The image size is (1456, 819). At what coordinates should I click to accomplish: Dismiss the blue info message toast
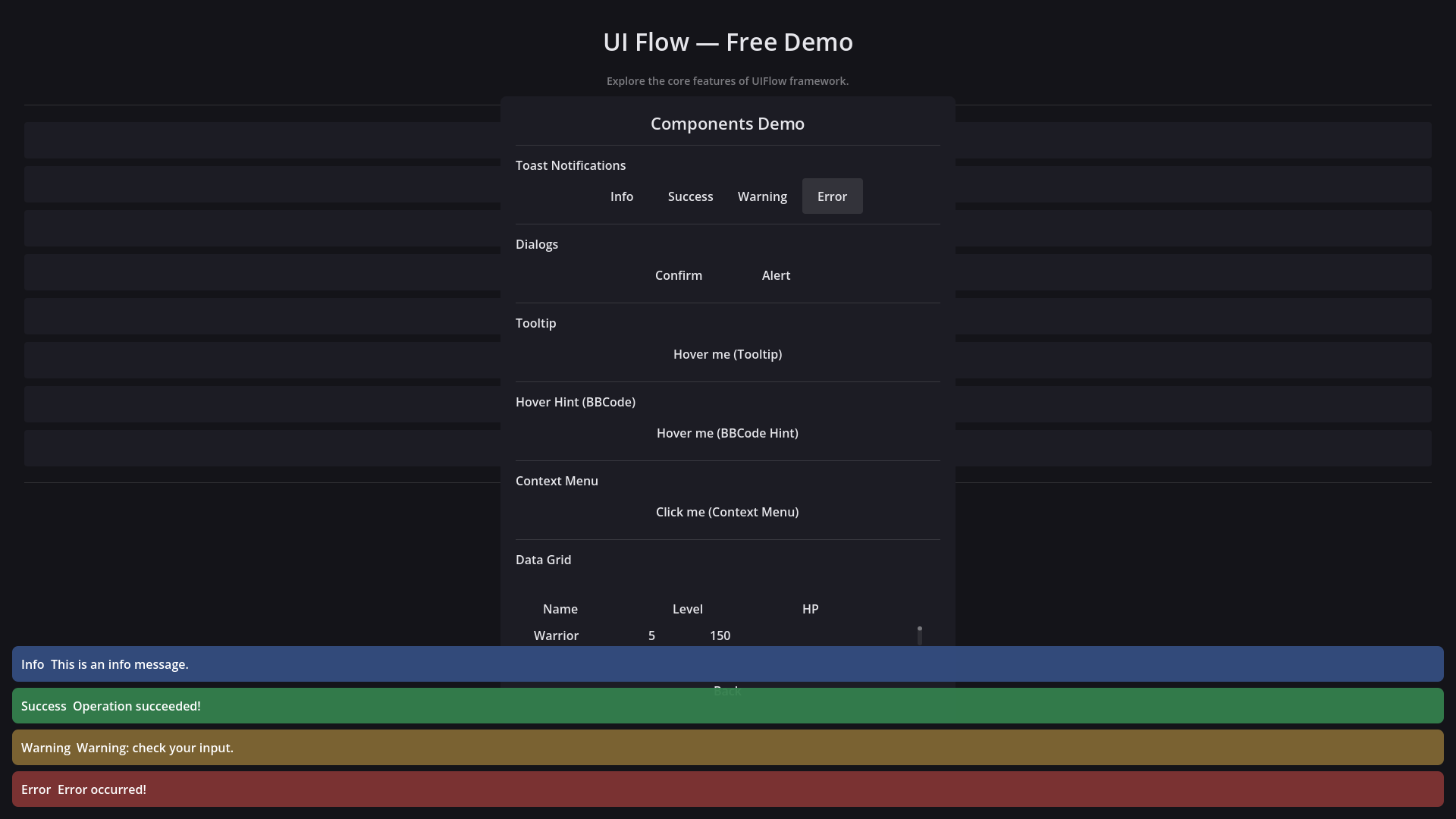pyautogui.click(x=728, y=664)
